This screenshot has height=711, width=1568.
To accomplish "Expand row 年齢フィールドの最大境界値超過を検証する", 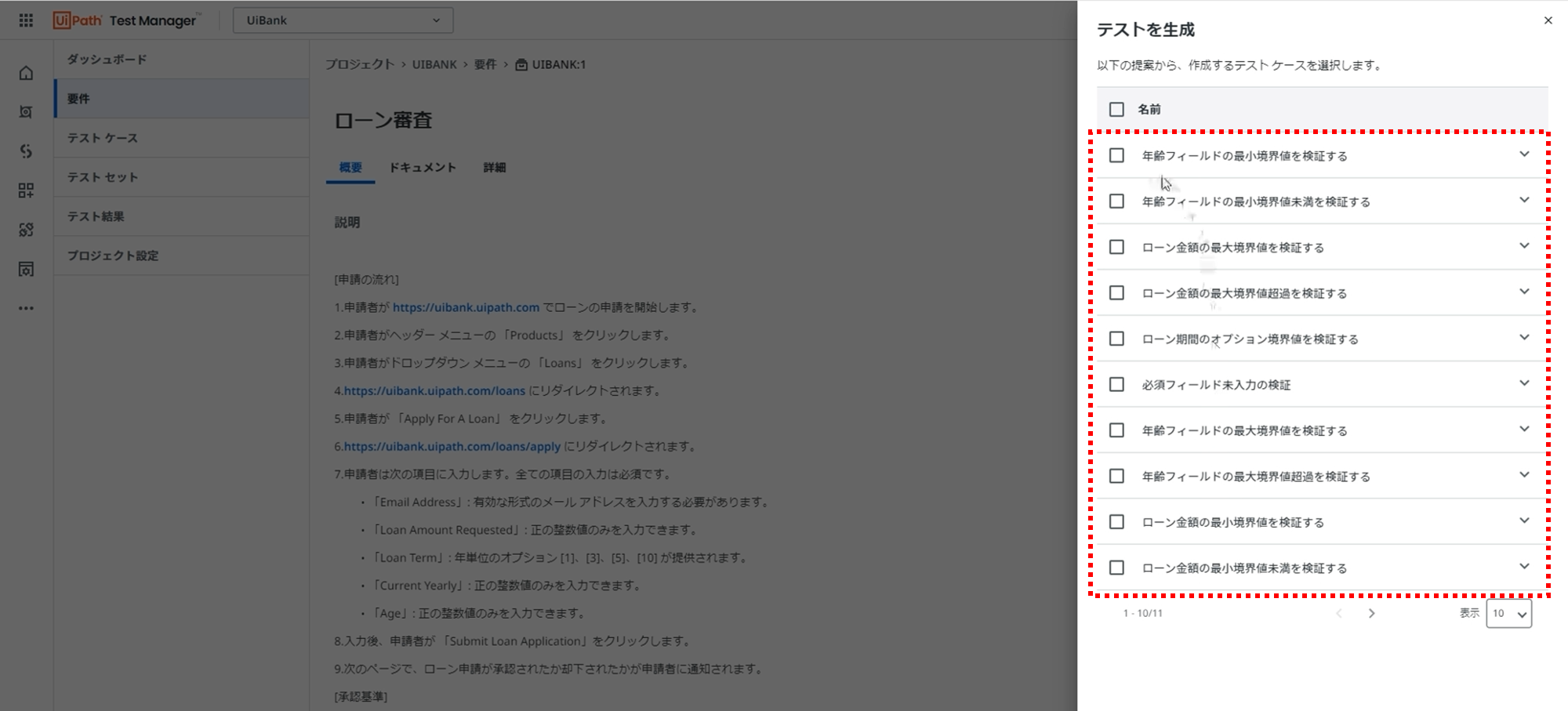I will point(1524,475).
